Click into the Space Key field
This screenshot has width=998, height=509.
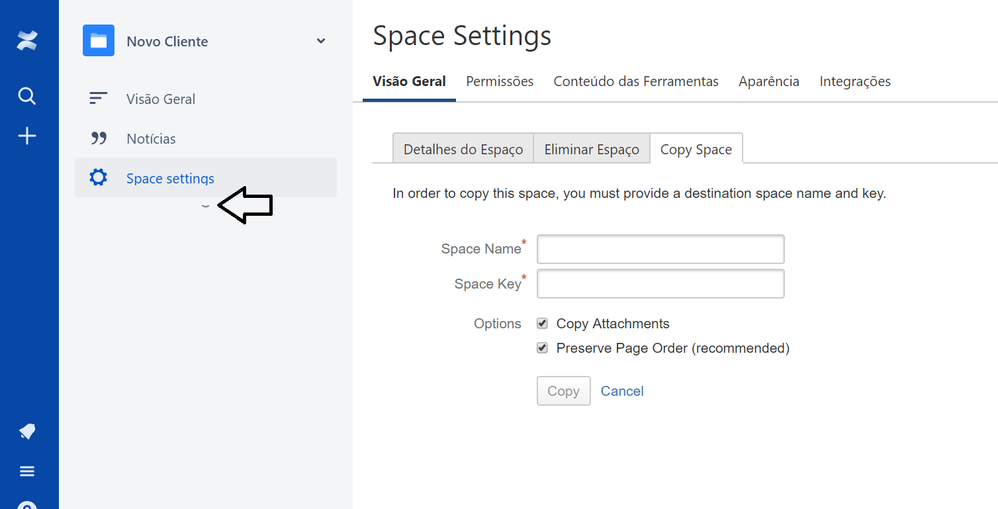pos(660,284)
